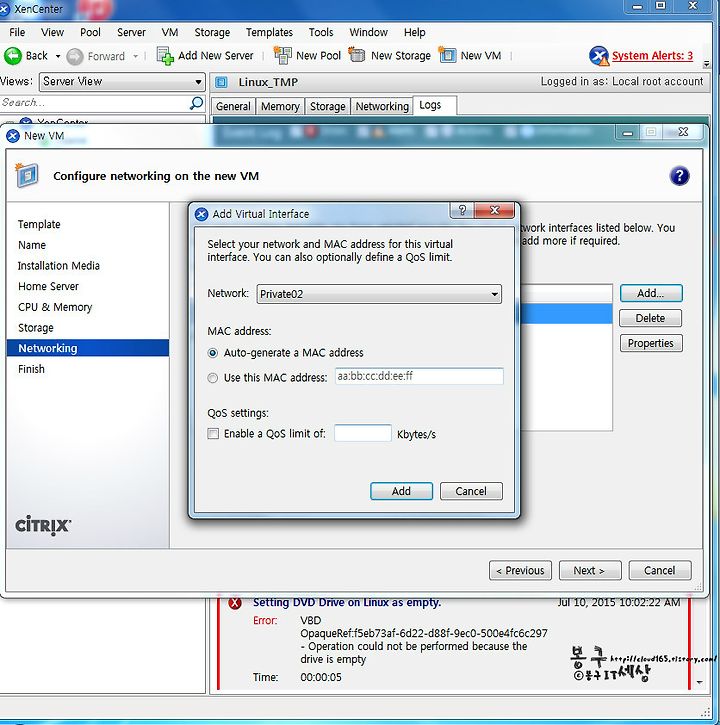Select the Finish wizard step
This screenshot has width=720, height=725.
[x=31, y=369]
